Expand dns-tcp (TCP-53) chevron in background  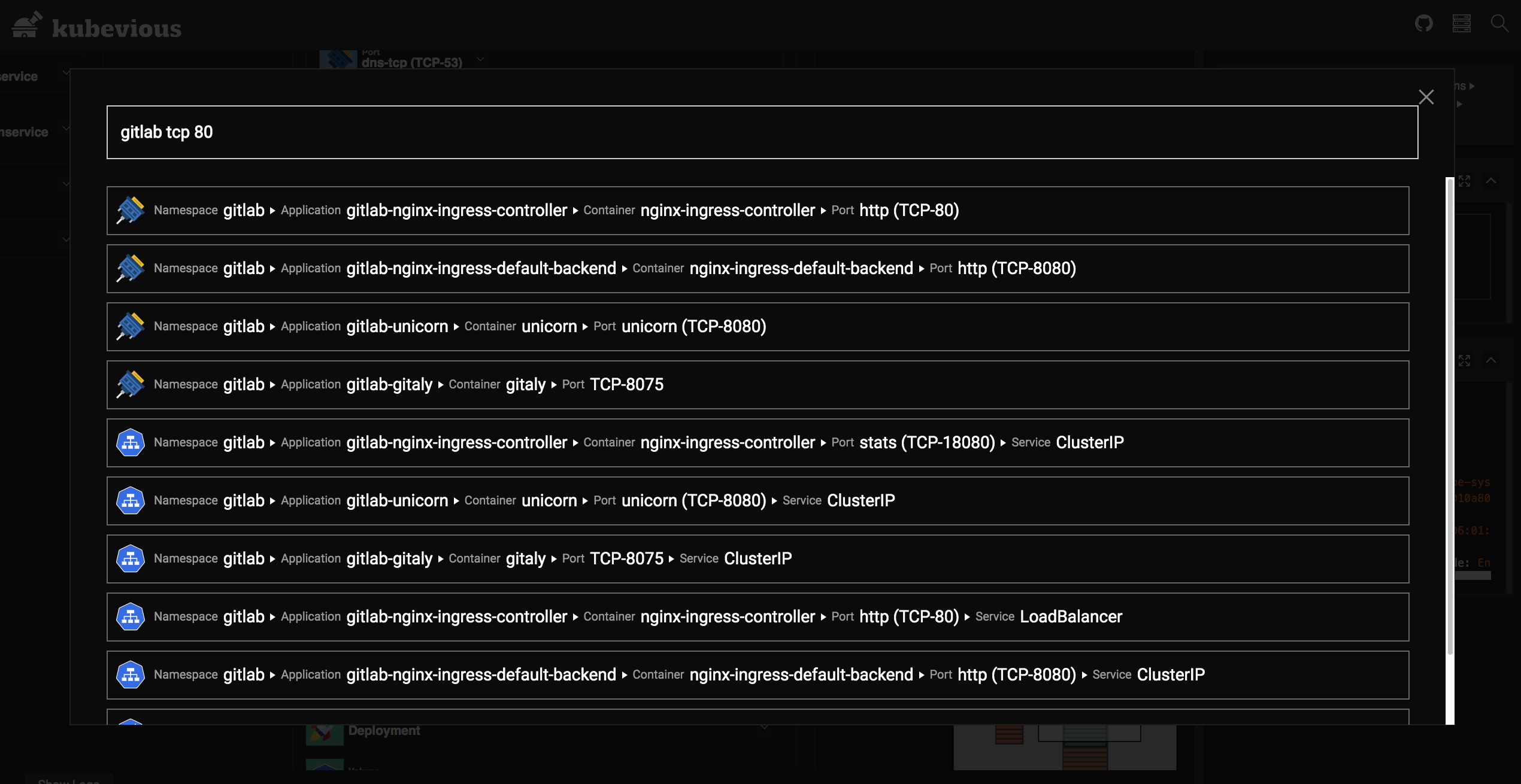tap(480, 60)
